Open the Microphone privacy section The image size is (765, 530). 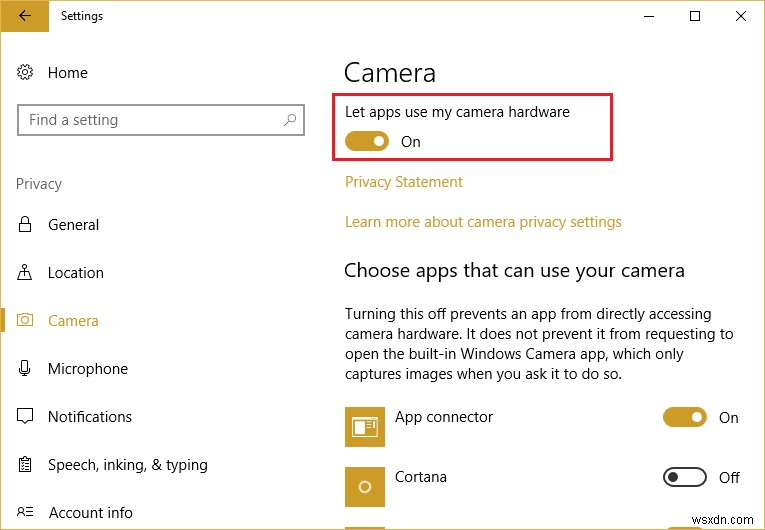(88, 369)
